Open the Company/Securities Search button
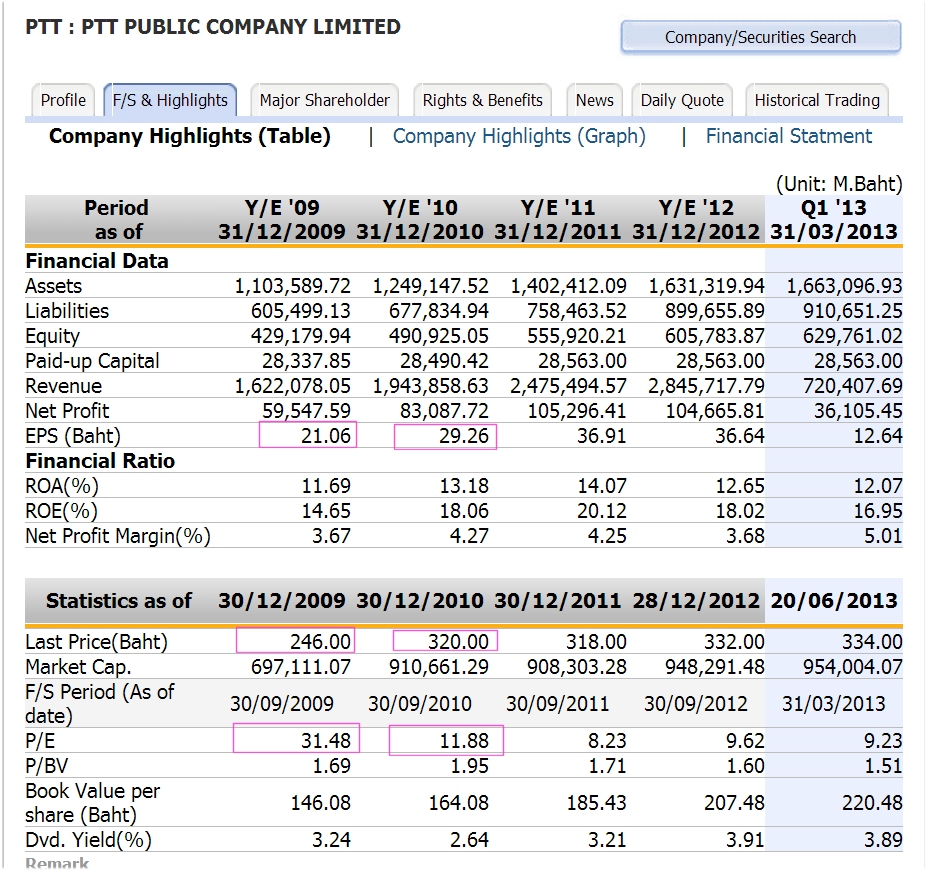This screenshot has width=926, height=870. (761, 37)
